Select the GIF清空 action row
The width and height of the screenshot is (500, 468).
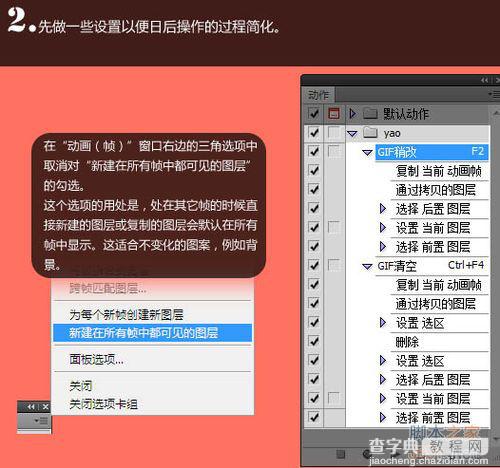click(432, 266)
